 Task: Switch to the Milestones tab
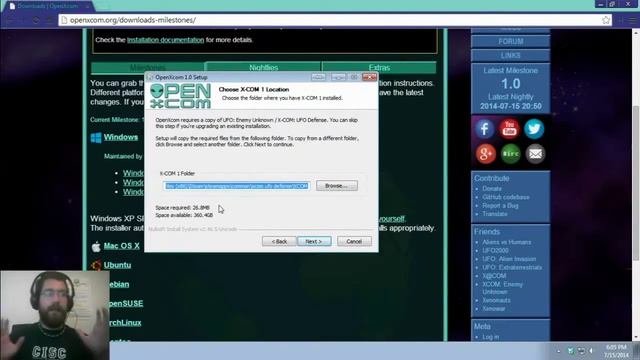pos(148,67)
